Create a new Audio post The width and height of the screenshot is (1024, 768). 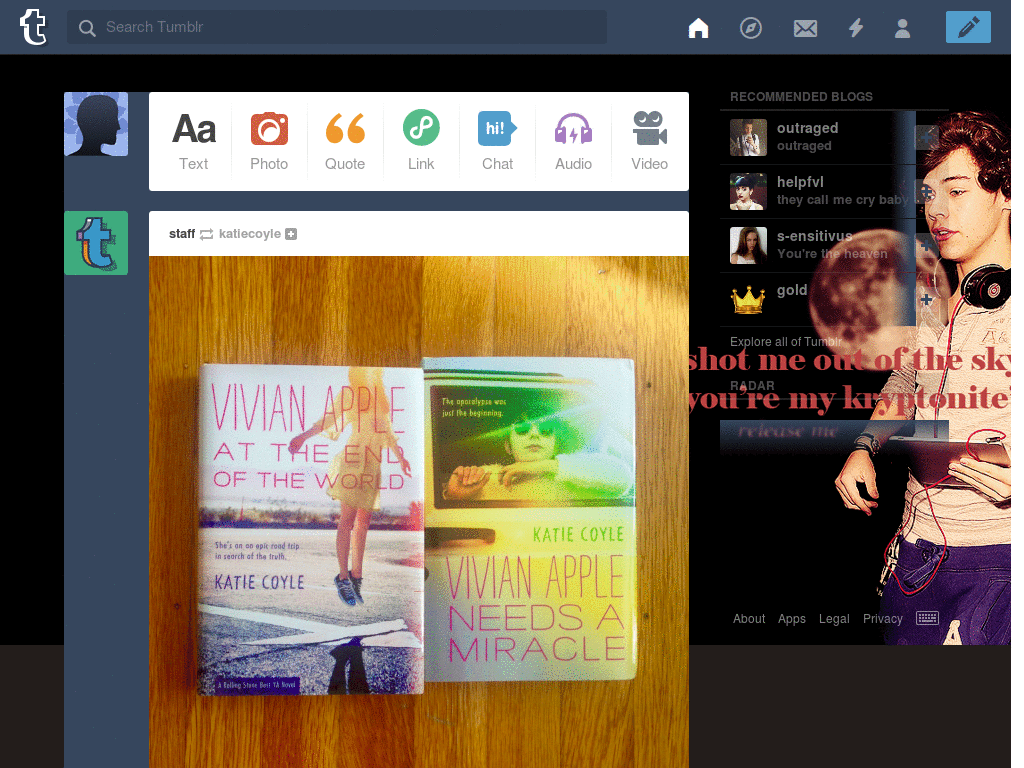[x=573, y=141]
